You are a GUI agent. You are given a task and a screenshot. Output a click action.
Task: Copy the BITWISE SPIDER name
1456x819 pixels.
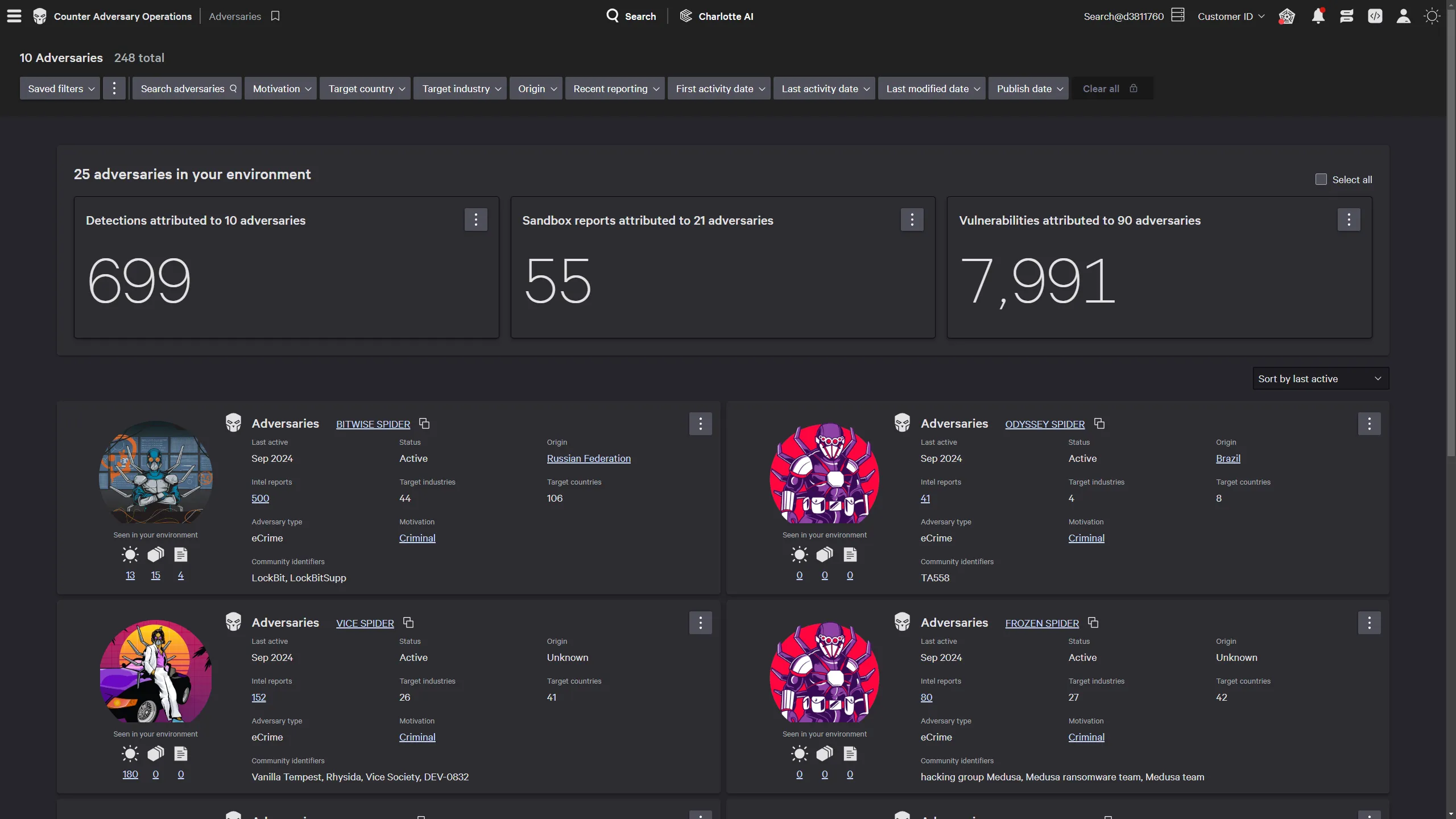click(424, 423)
